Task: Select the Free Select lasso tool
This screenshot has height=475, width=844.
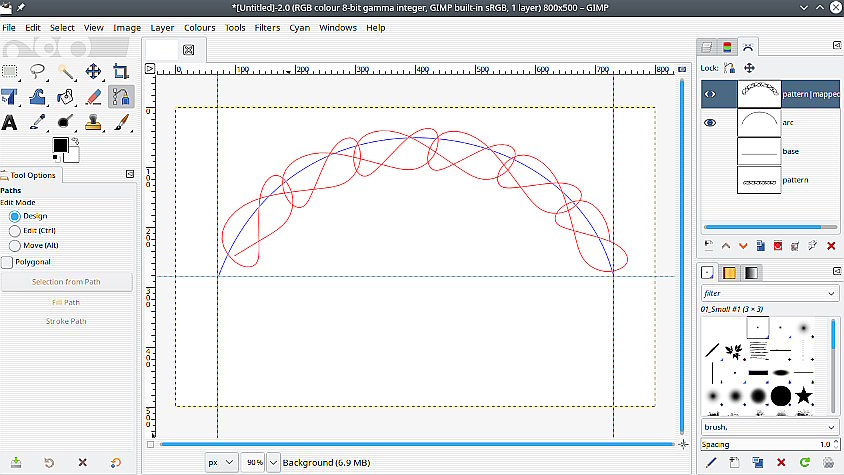Action: point(38,71)
